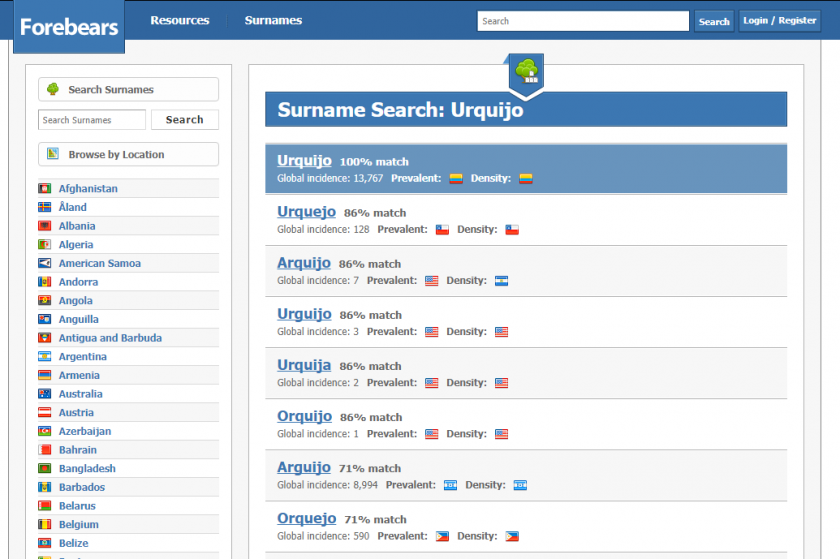Focus the Search Surnames input field
This screenshot has width=840, height=559.
(92, 120)
